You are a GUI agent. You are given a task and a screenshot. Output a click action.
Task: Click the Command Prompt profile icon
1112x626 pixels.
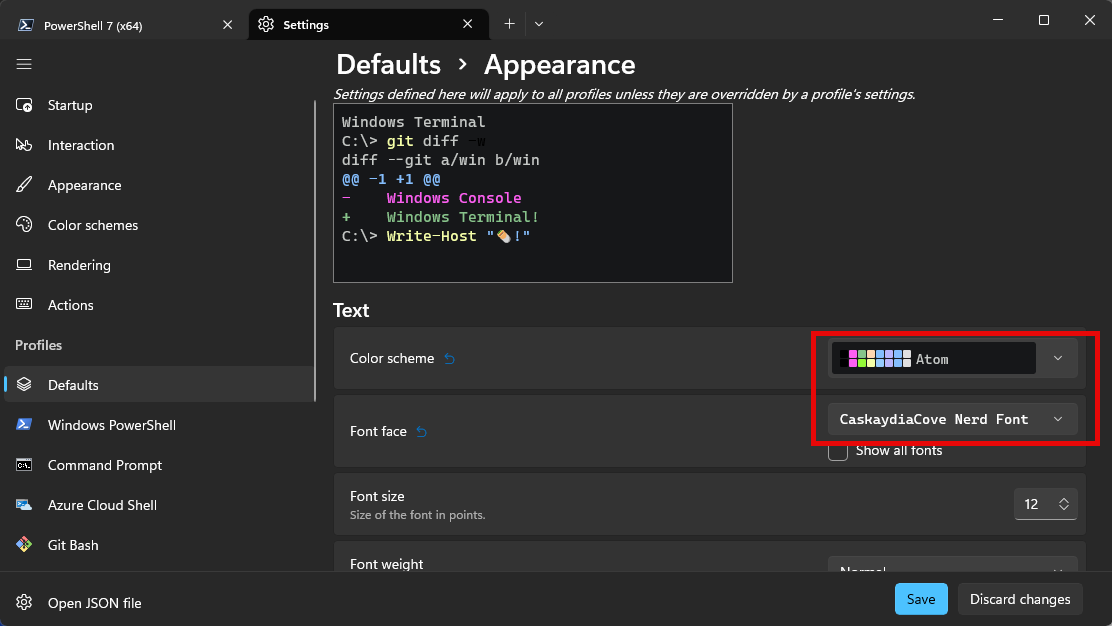pos(24,465)
